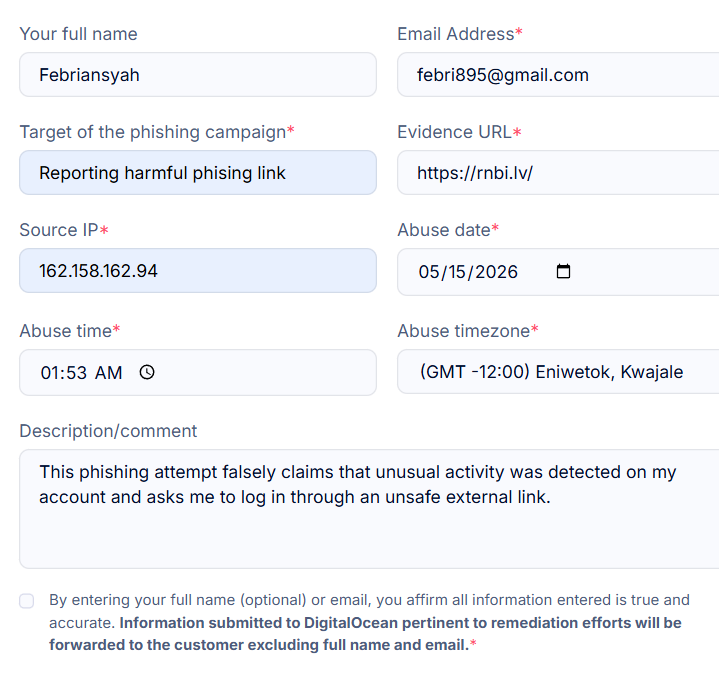Click into the Email Address field
The image size is (719, 675).
[x=558, y=75]
